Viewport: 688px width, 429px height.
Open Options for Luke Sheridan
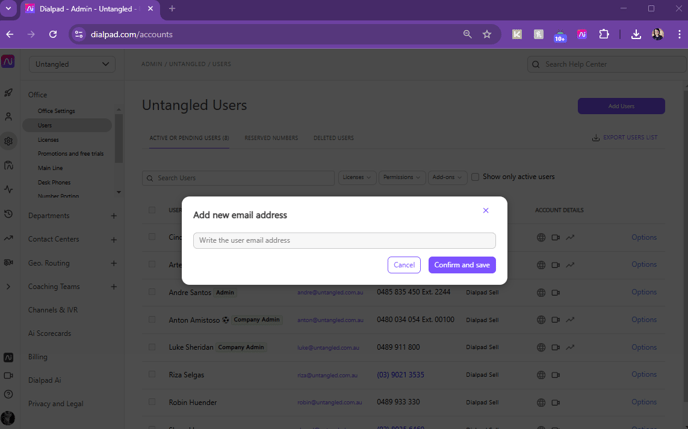tap(644, 347)
